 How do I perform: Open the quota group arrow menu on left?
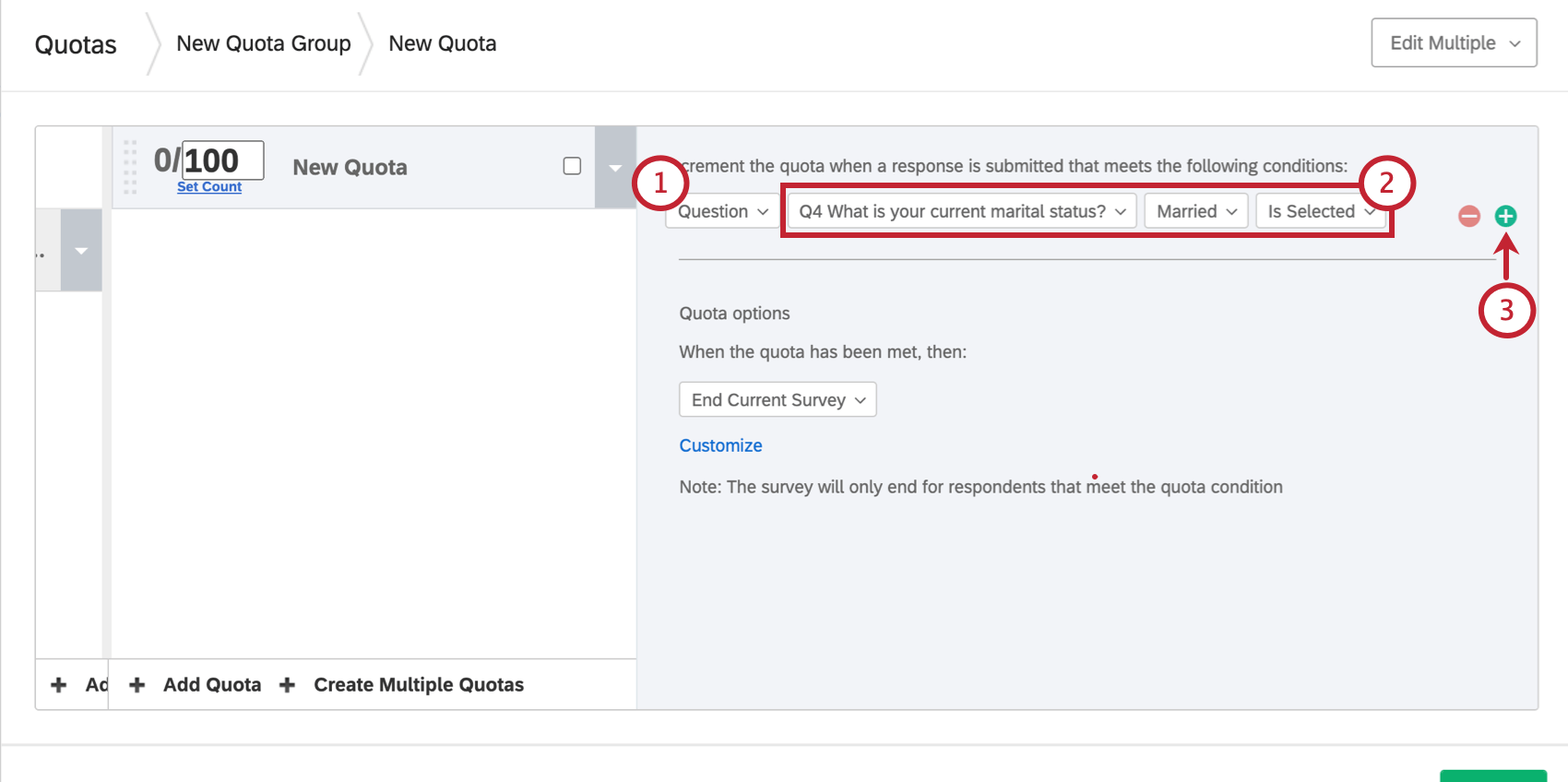click(x=81, y=251)
